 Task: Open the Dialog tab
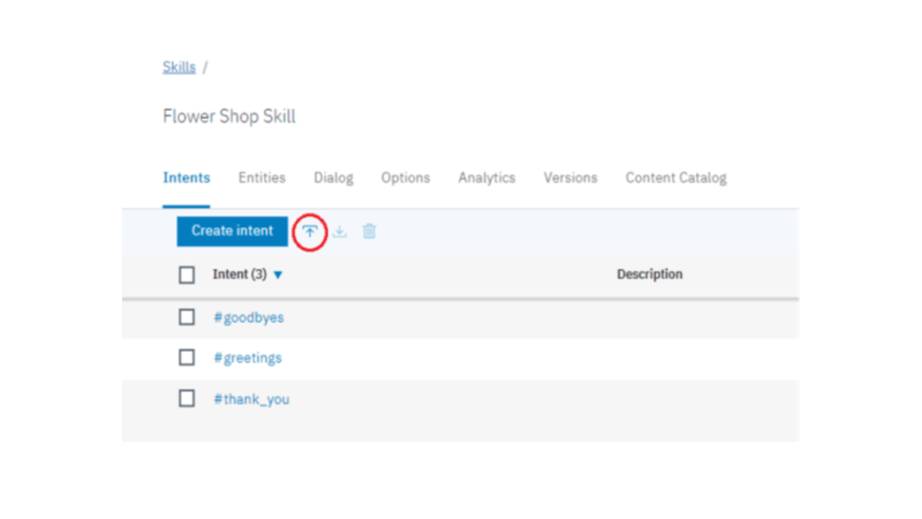click(x=333, y=178)
